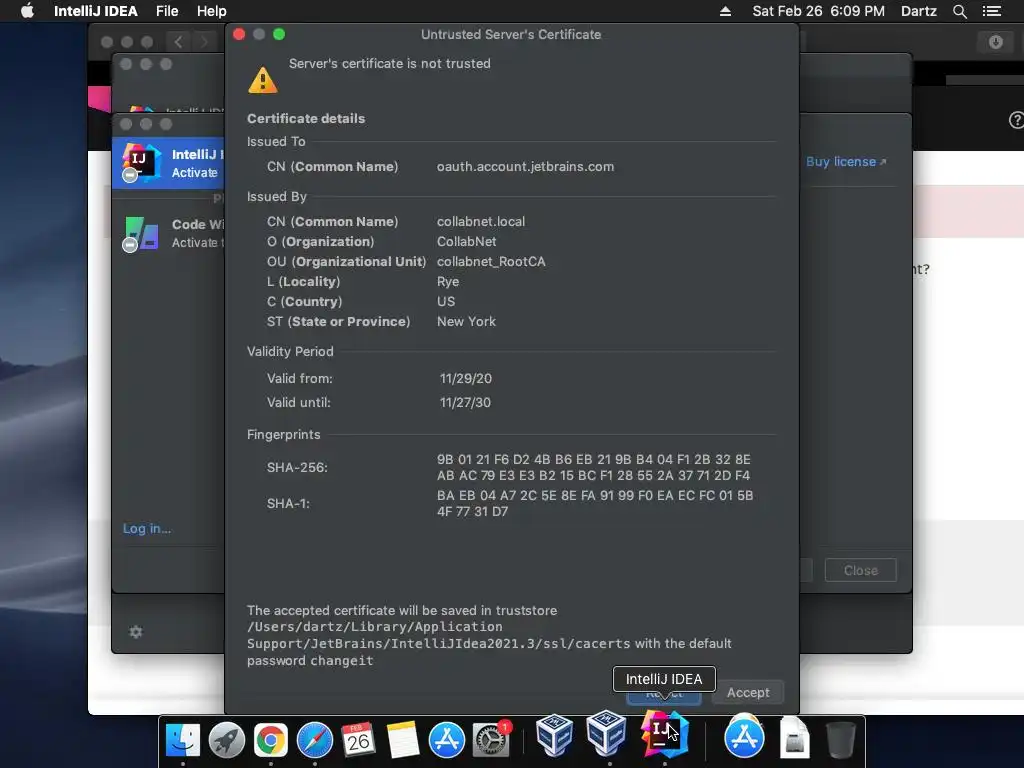Open the File menu

[x=167, y=11]
